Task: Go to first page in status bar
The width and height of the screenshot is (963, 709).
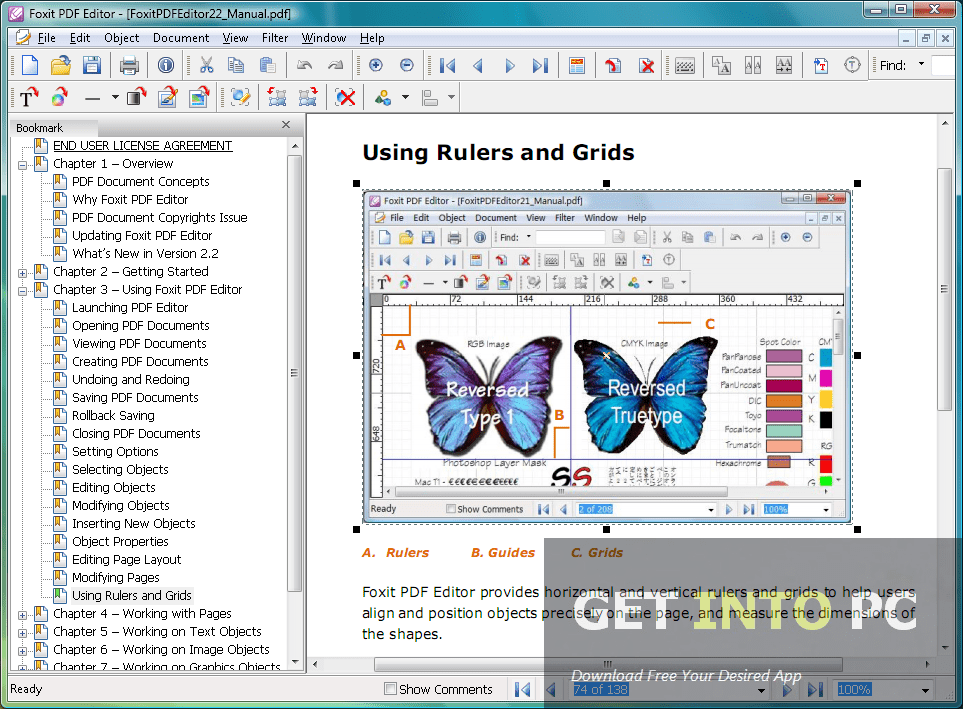Action: coord(523,689)
